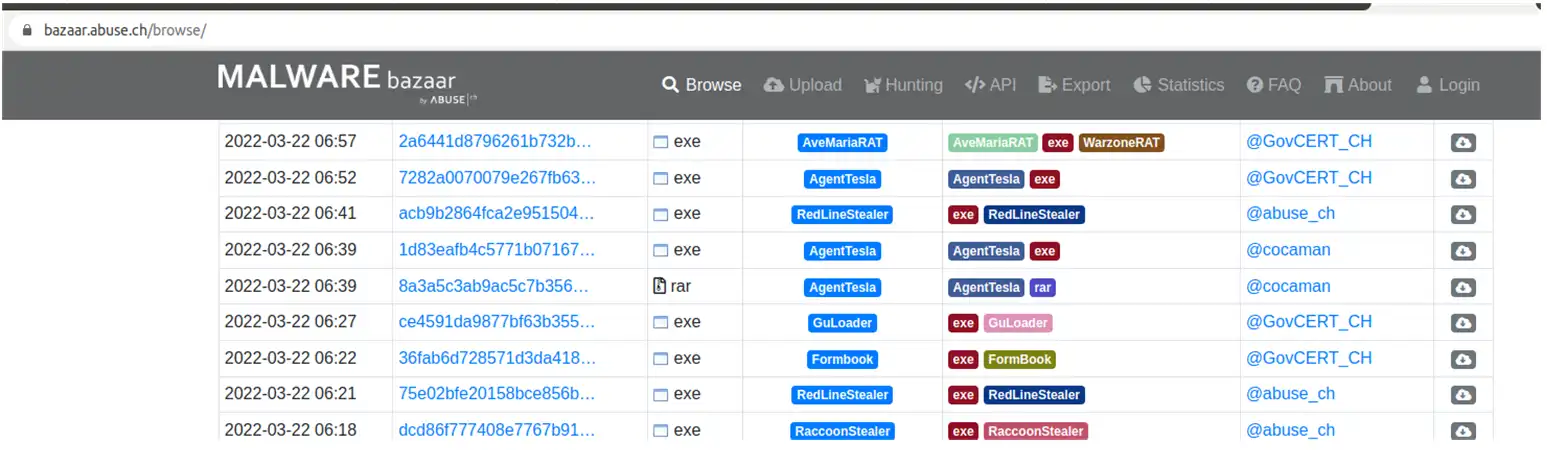The height and width of the screenshot is (450, 1547).
Task: Download sample 75e02bfe20158bce856b via cloud icon
Action: (x=1463, y=395)
